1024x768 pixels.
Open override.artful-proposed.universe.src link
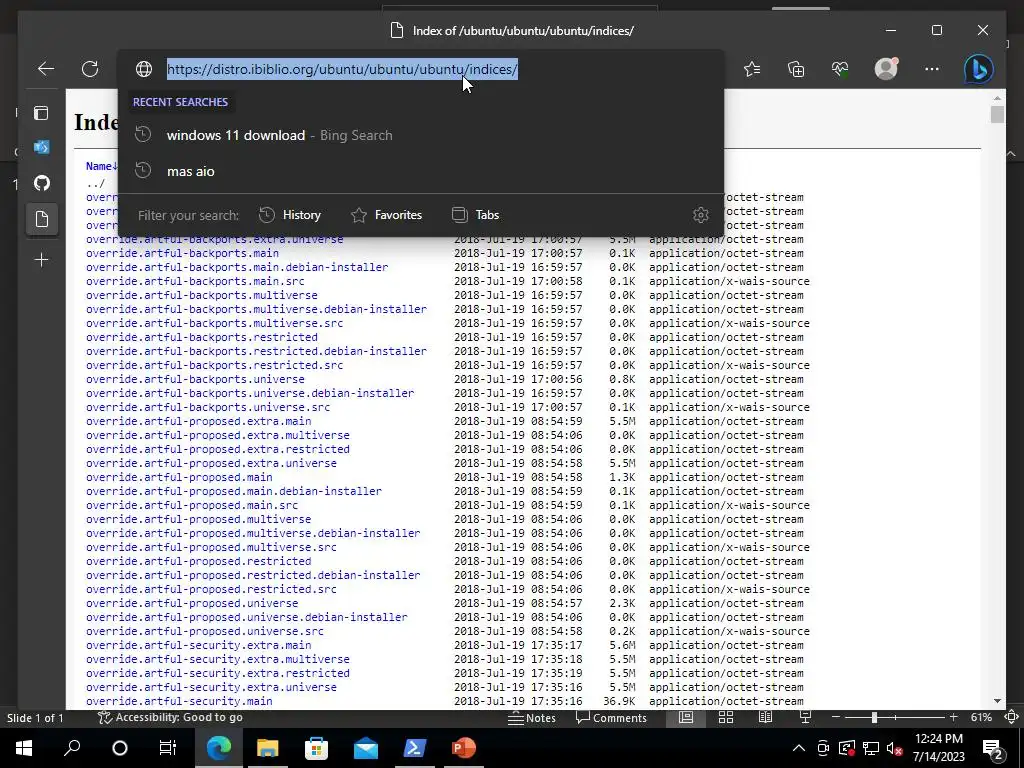204,631
